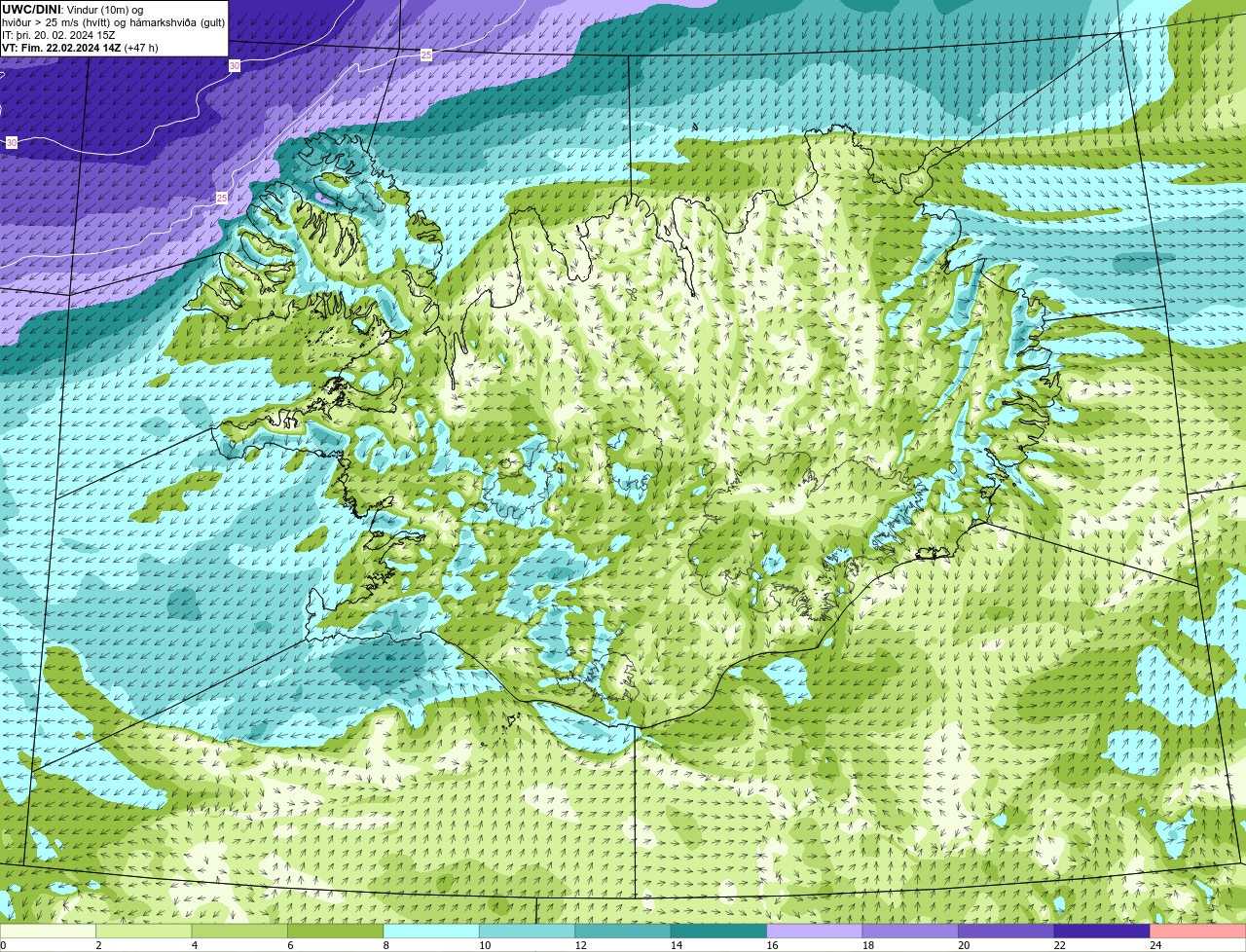Select the 16–18 m/s lavender legend swatch
The width and height of the screenshot is (1246, 952).
point(815,931)
